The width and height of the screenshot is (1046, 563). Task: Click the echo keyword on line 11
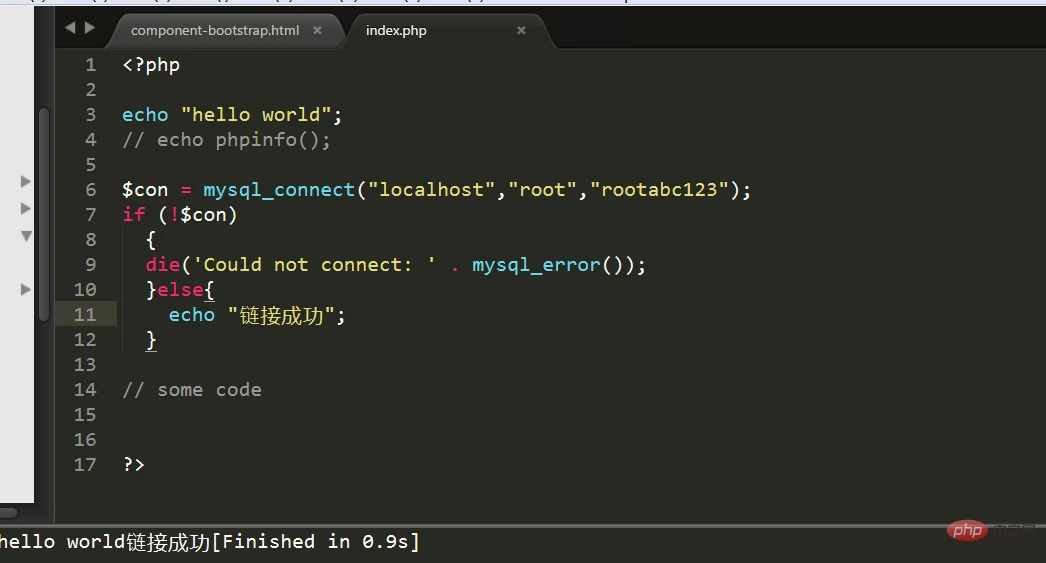pyautogui.click(x=191, y=315)
